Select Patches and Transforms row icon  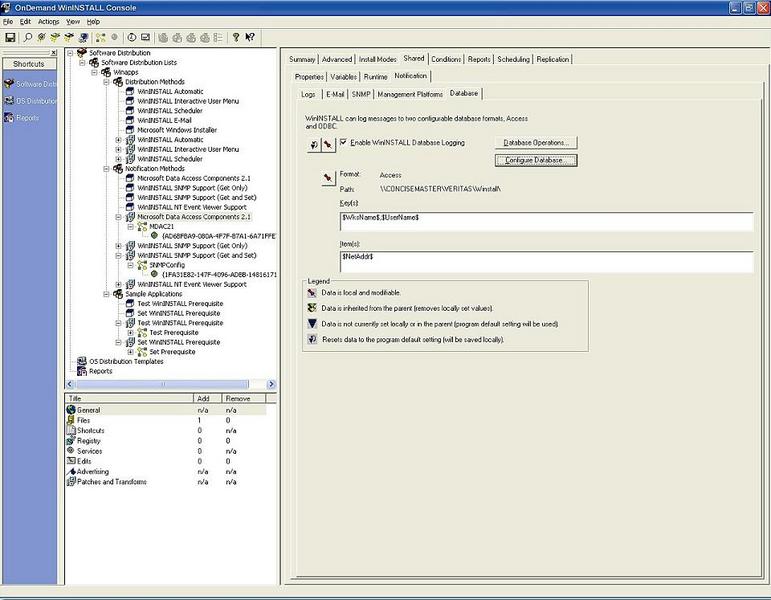(71, 481)
